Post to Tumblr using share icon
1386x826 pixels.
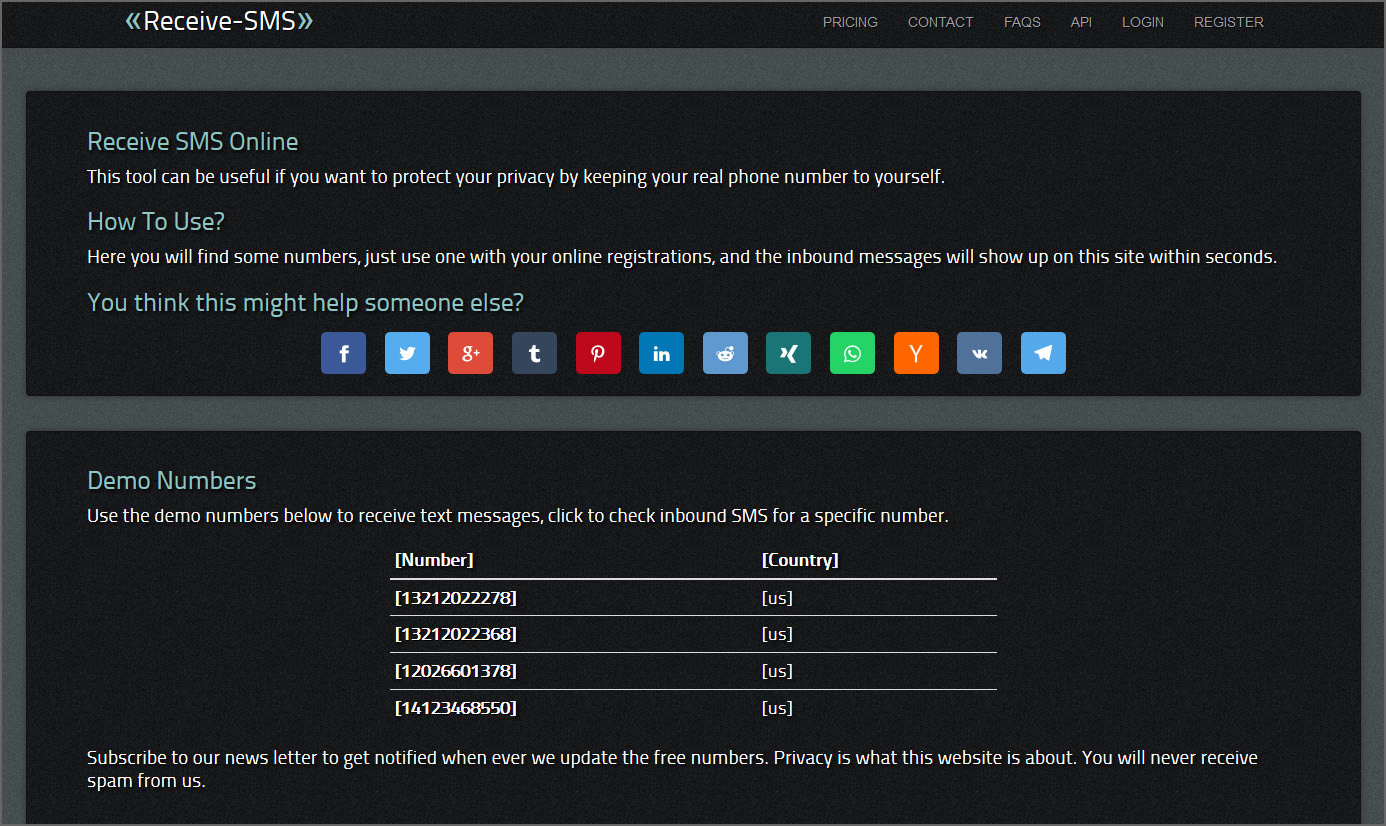(x=534, y=354)
